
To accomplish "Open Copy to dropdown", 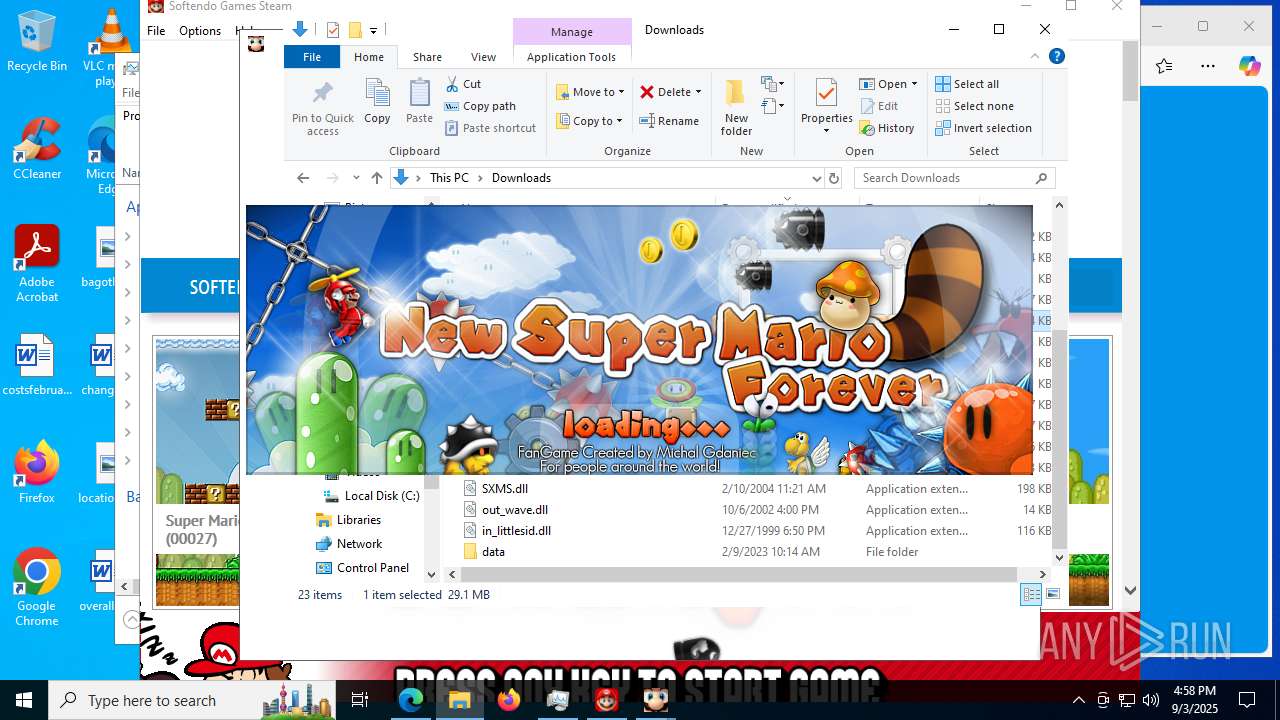I will (x=590, y=121).
